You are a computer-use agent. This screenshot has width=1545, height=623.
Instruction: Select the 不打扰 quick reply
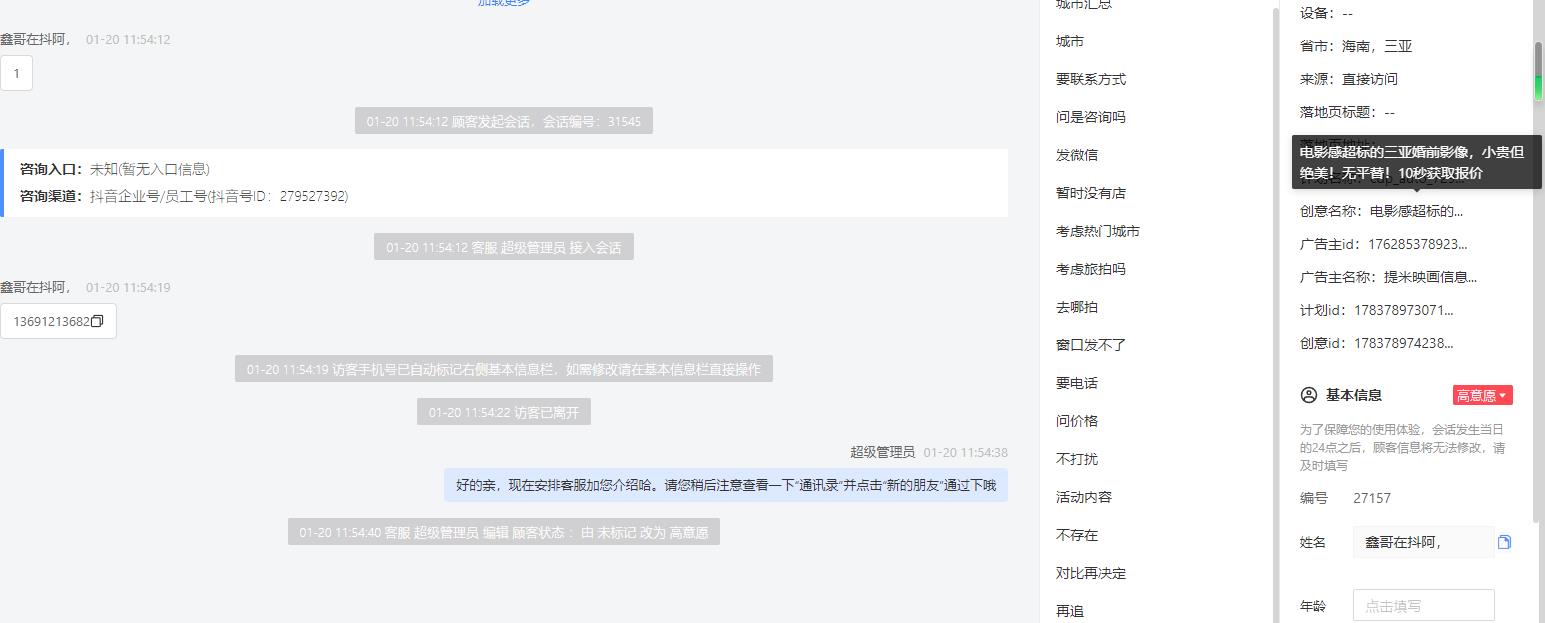point(1077,459)
